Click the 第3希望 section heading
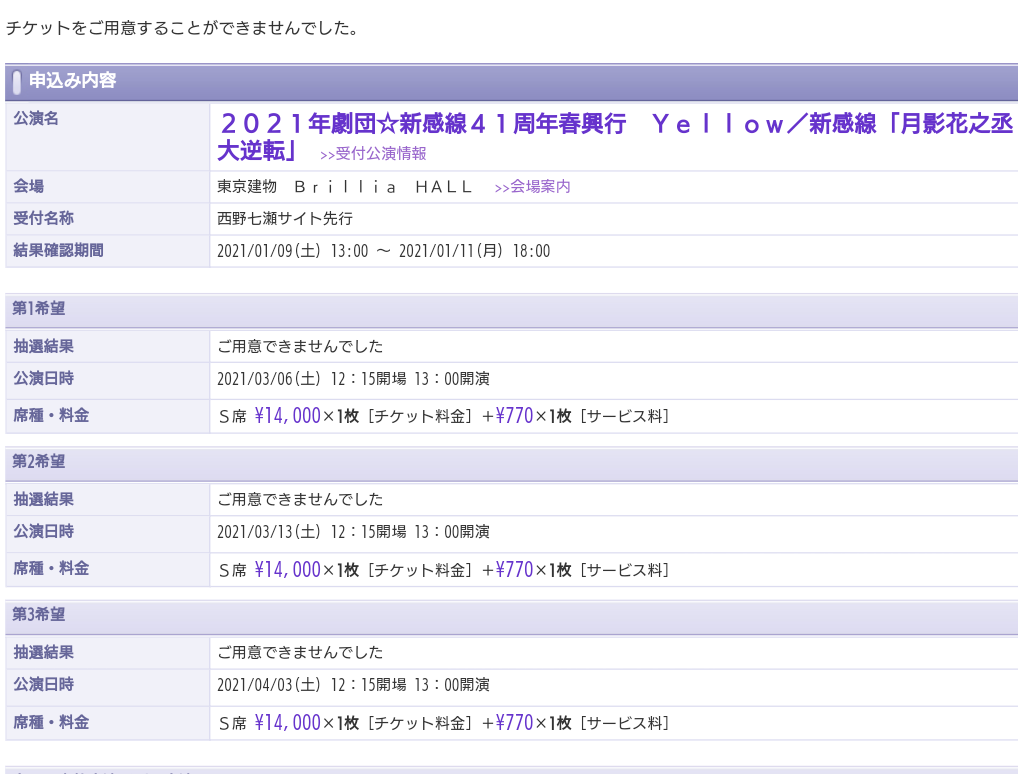The width and height of the screenshot is (1018, 774). pos(39,614)
